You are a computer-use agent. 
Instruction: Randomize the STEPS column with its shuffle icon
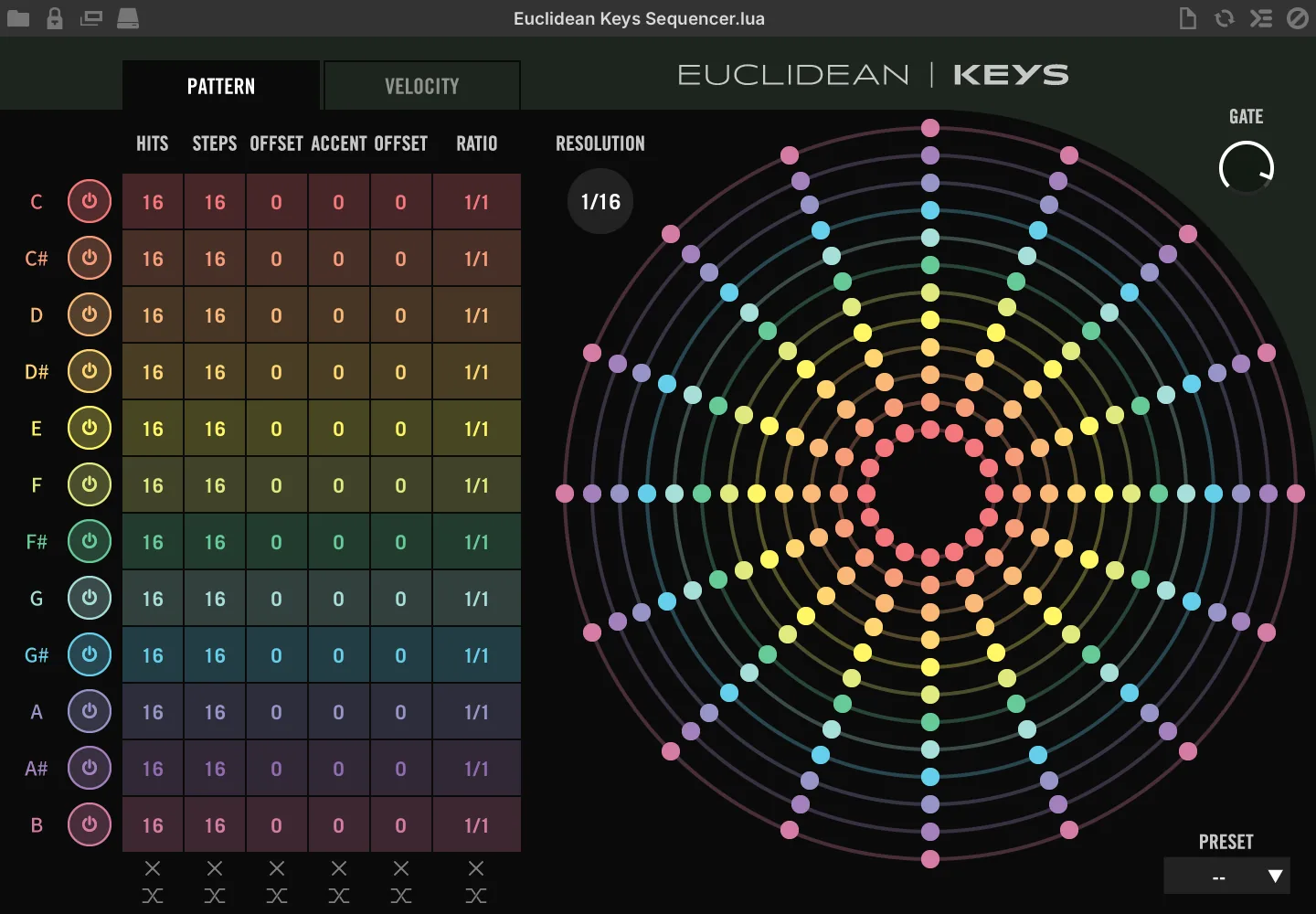pyautogui.click(x=215, y=896)
